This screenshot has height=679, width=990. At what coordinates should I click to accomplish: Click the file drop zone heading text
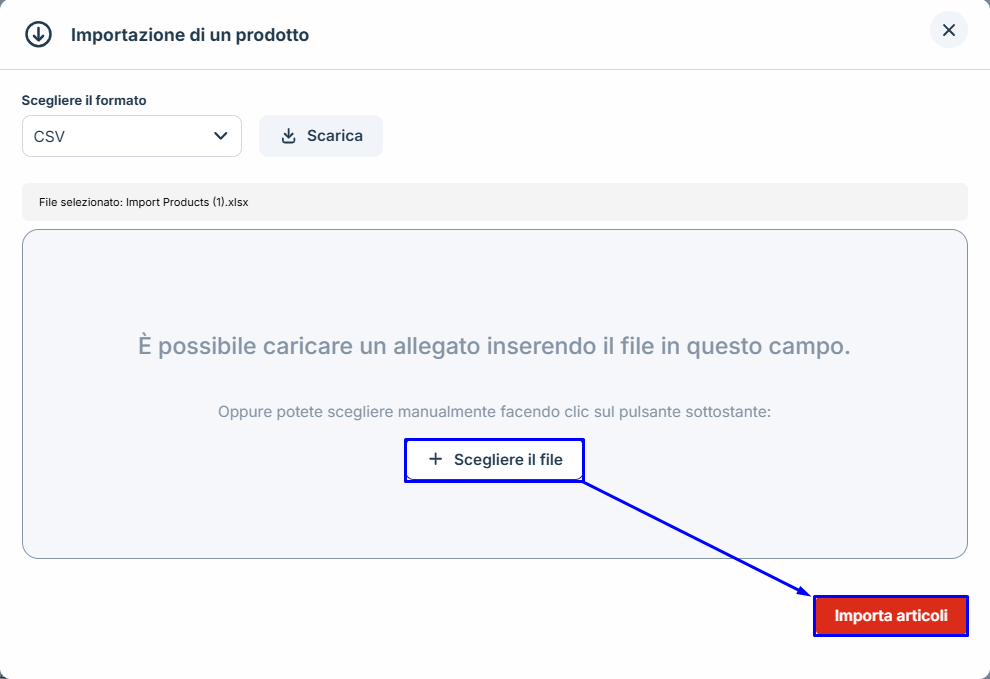[x=494, y=347]
